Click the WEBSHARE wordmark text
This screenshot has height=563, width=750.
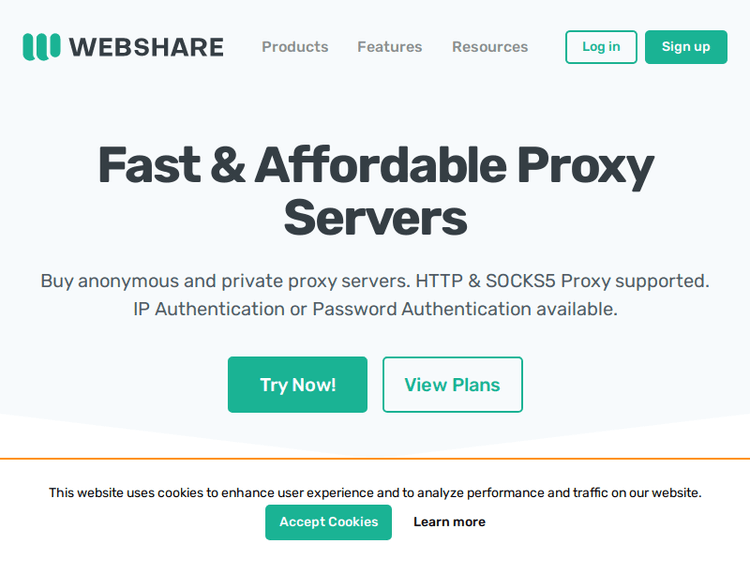[x=146, y=47]
